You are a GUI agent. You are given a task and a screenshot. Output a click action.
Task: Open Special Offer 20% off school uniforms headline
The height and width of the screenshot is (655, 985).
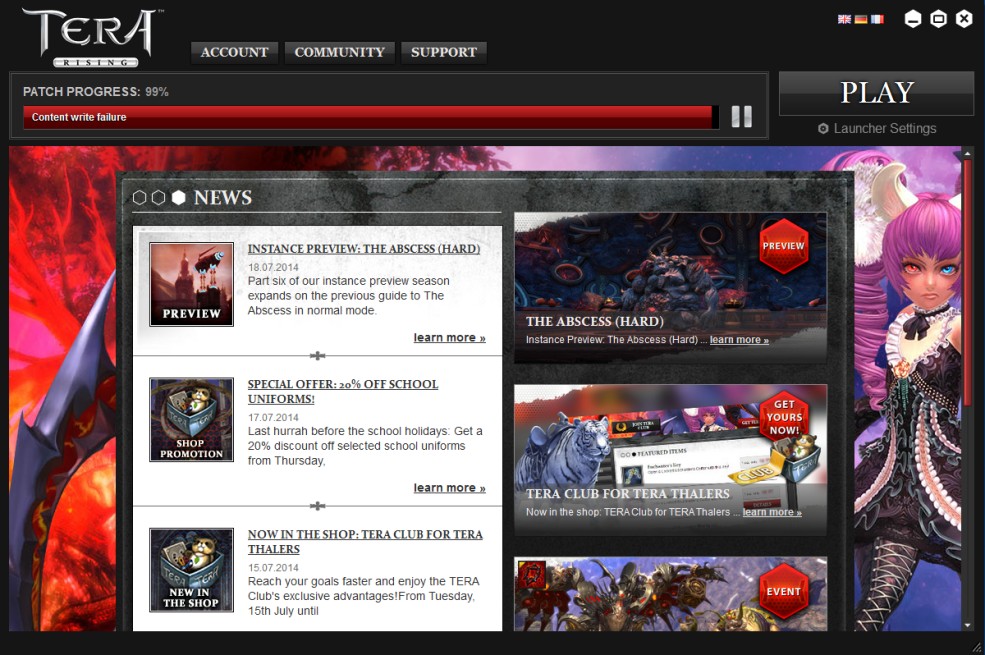click(342, 391)
